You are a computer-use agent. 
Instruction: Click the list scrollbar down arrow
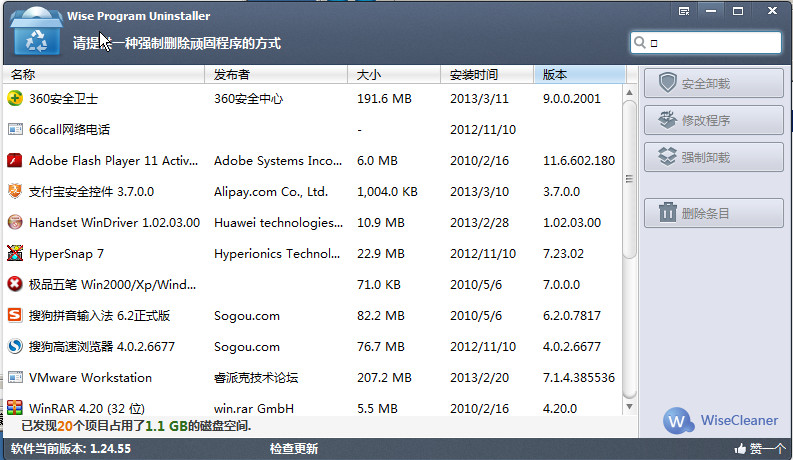629,406
